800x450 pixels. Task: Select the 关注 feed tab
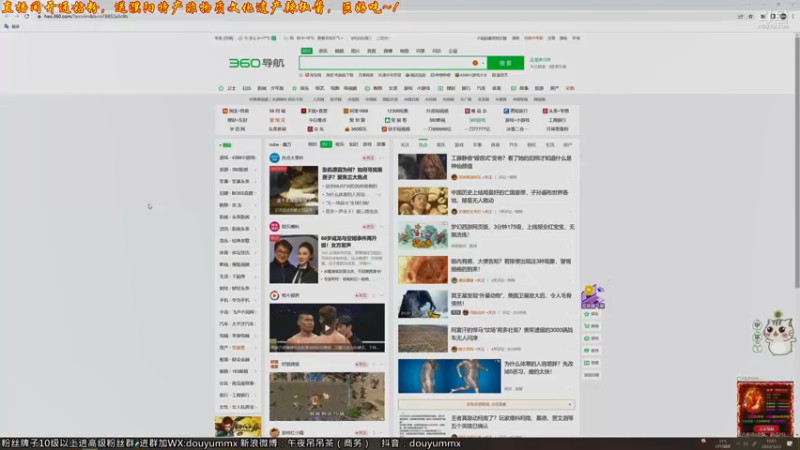[405, 145]
